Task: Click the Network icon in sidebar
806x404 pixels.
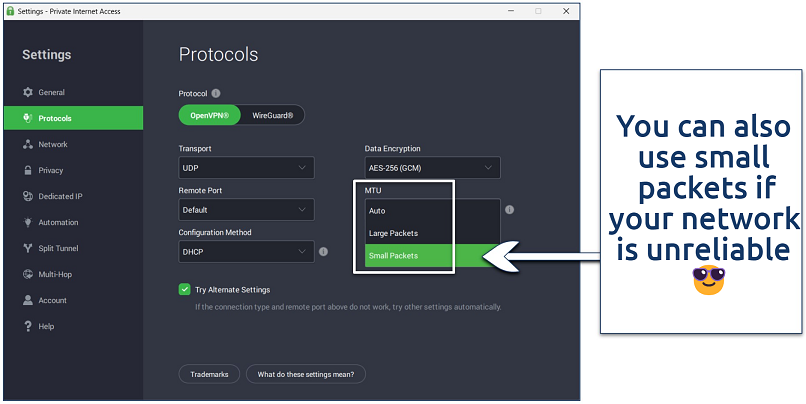Action: pos(27,145)
